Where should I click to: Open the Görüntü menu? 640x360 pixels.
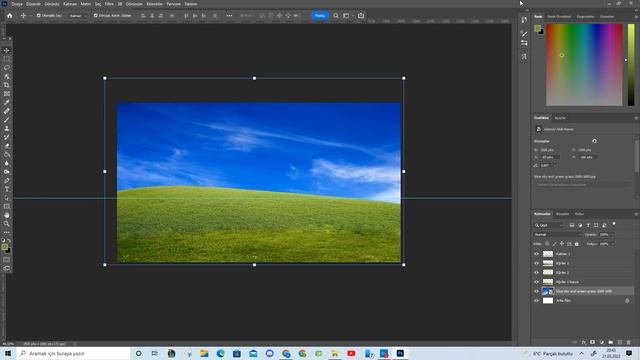pyautogui.click(x=52, y=4)
